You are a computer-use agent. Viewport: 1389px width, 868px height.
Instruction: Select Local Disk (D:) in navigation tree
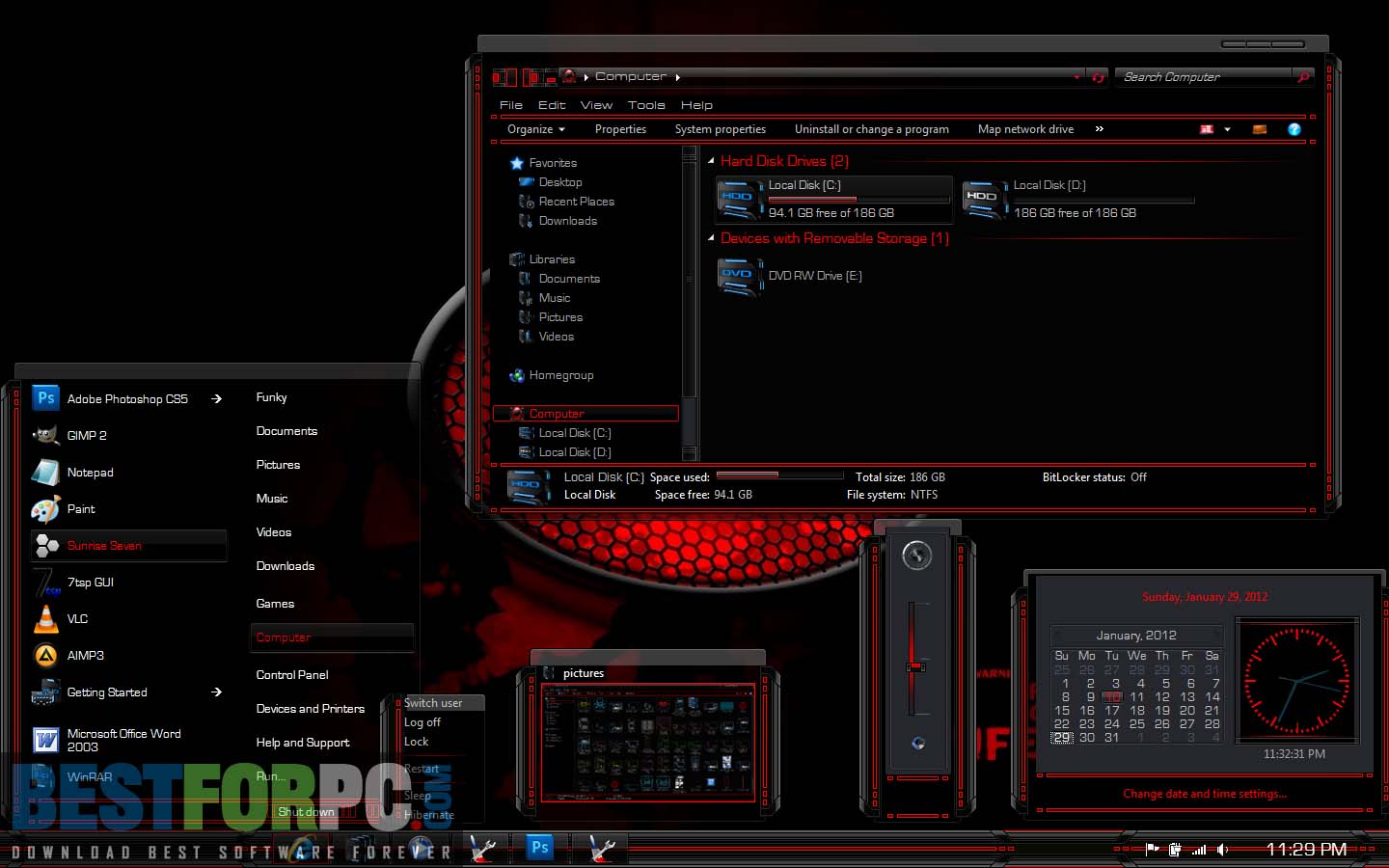(x=574, y=452)
